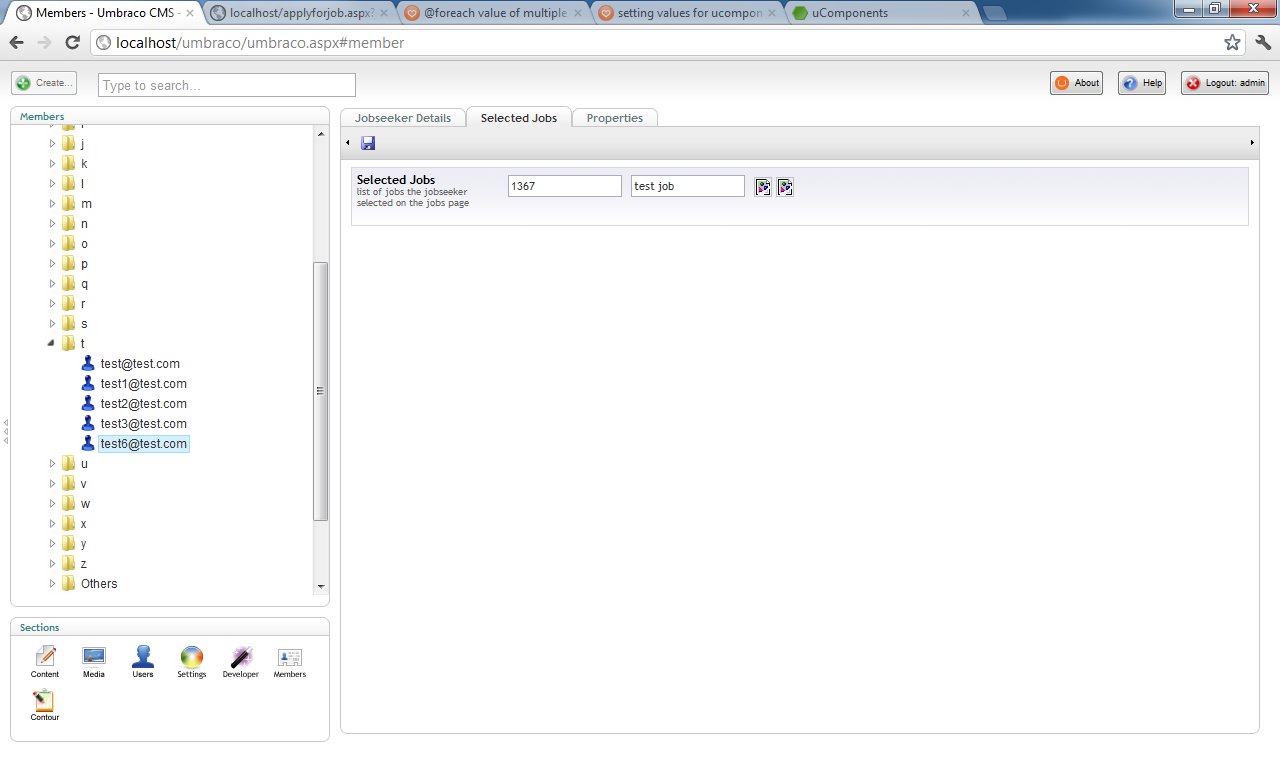Open the Developer section
Image resolution: width=1280 pixels, height=760 pixels.
click(x=240, y=660)
